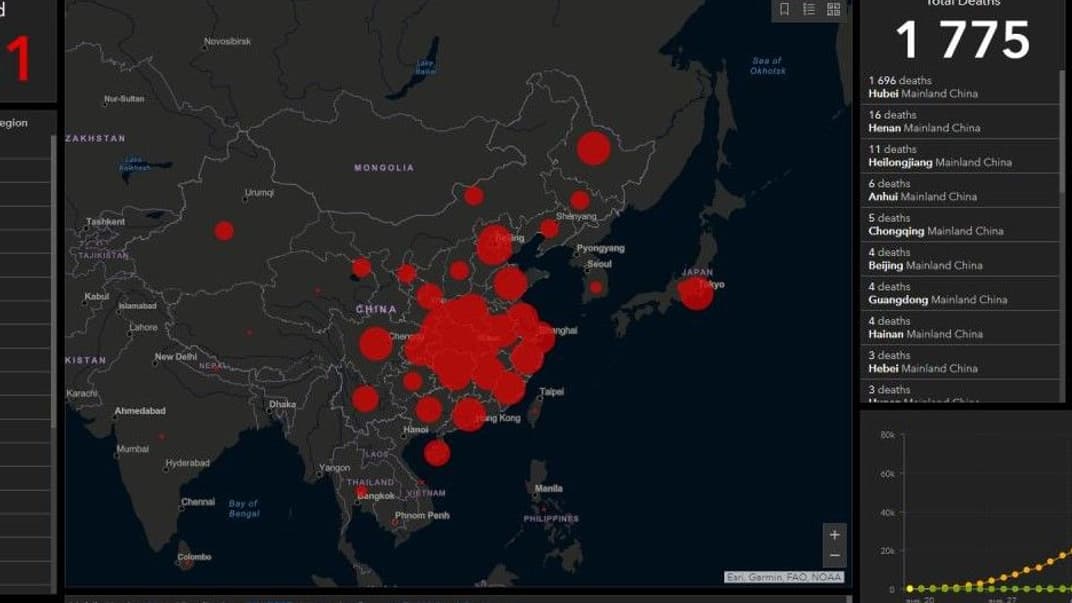Select the Chongqing 5 deaths row

coord(960,225)
